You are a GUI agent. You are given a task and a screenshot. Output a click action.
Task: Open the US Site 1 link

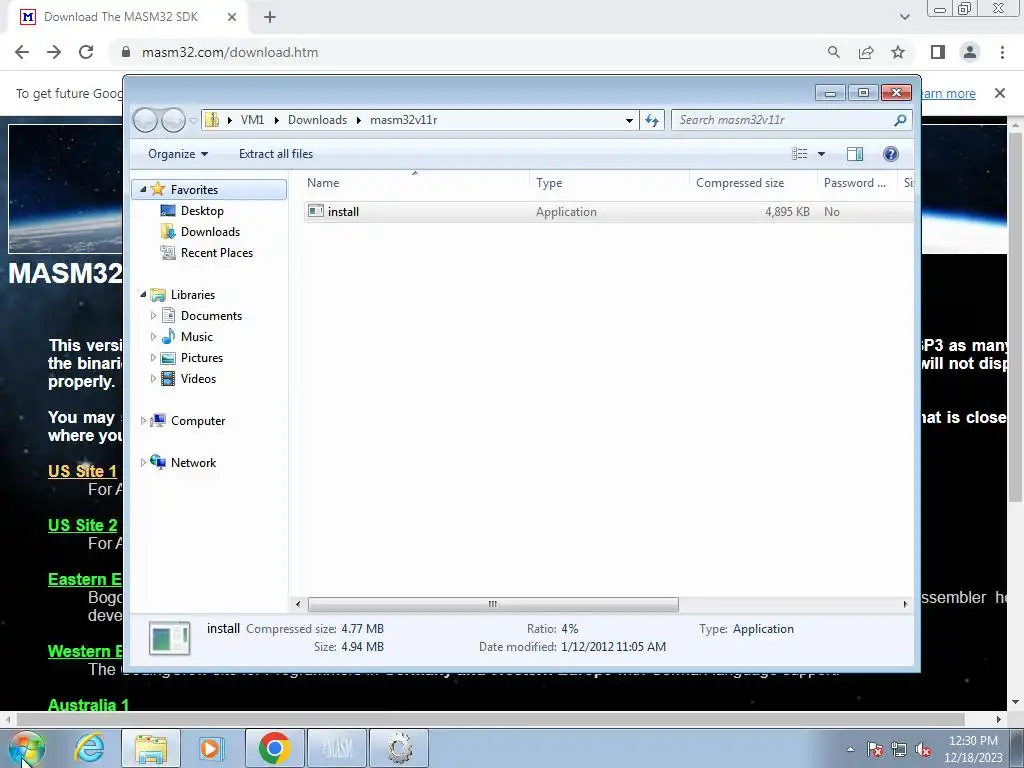(x=82, y=471)
